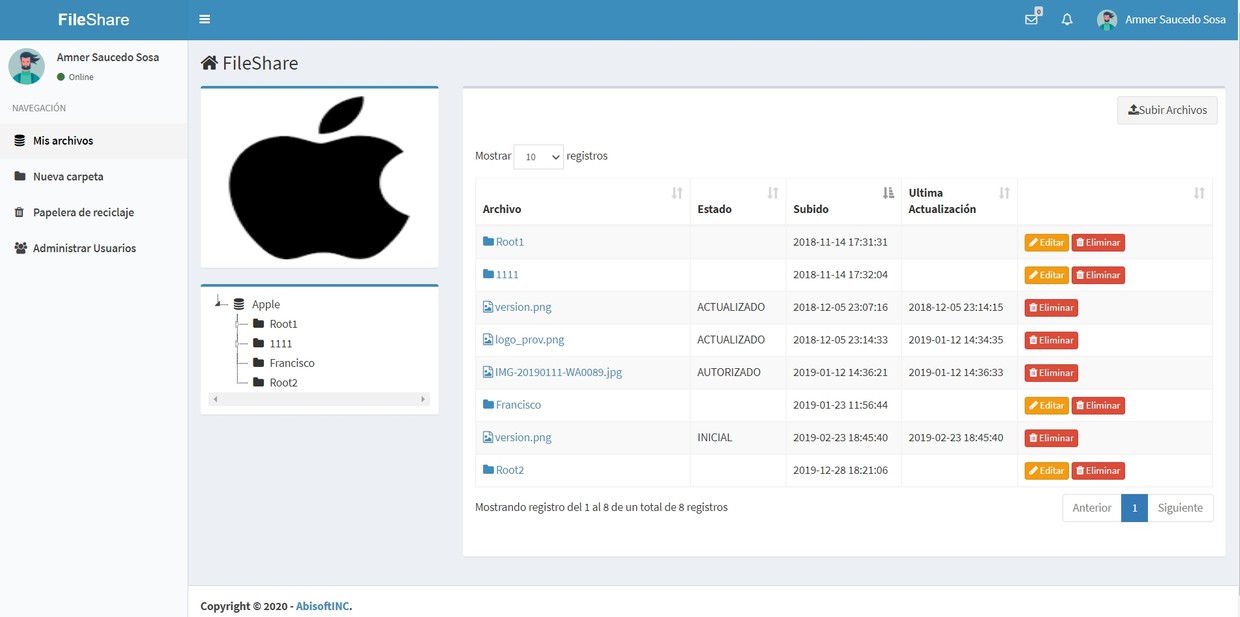Click page 1 pagination button

(x=1134, y=508)
